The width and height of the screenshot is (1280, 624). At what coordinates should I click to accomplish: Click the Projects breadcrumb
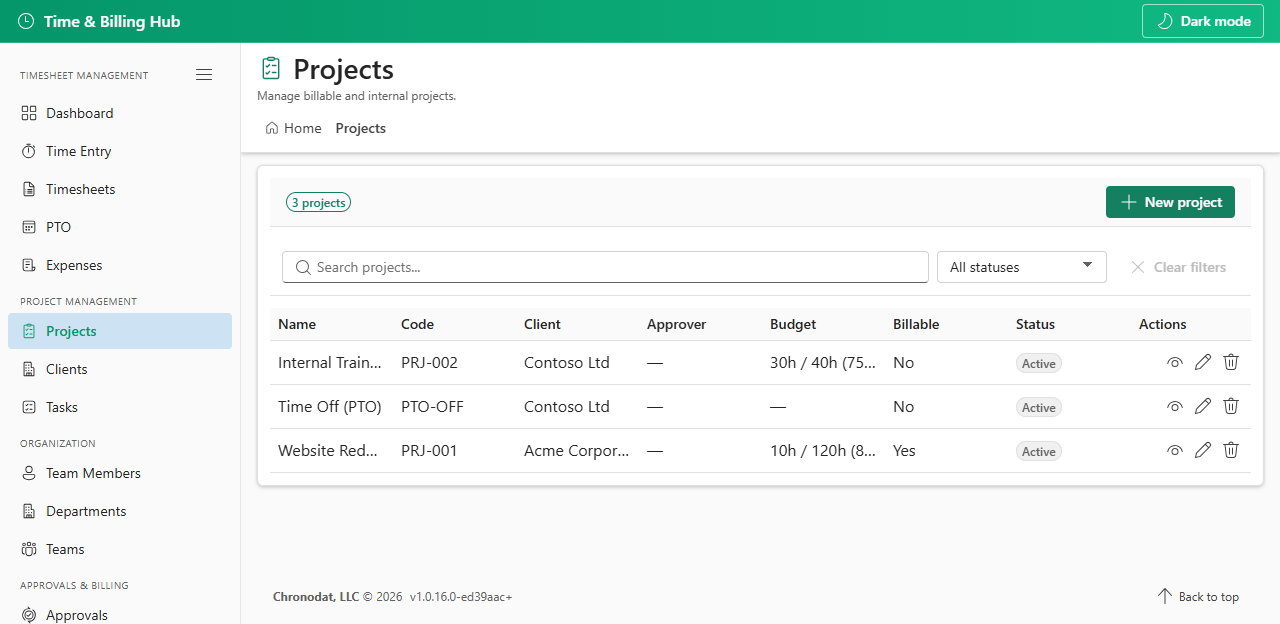click(361, 128)
